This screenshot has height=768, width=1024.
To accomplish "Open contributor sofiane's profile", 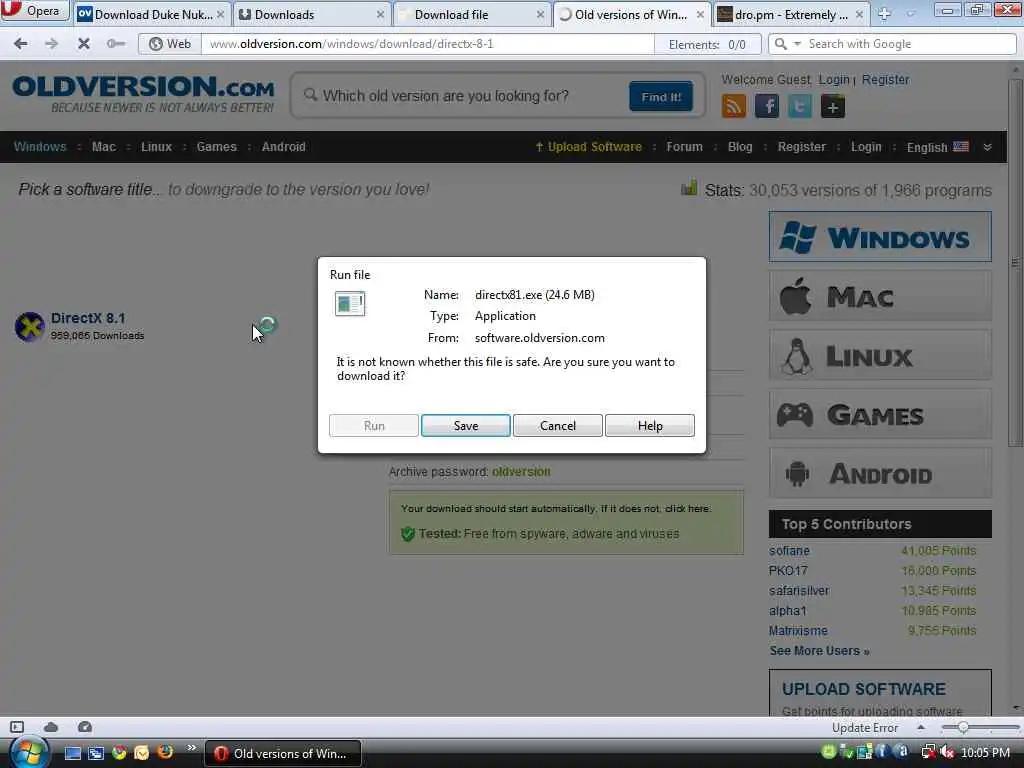I will click(789, 551).
